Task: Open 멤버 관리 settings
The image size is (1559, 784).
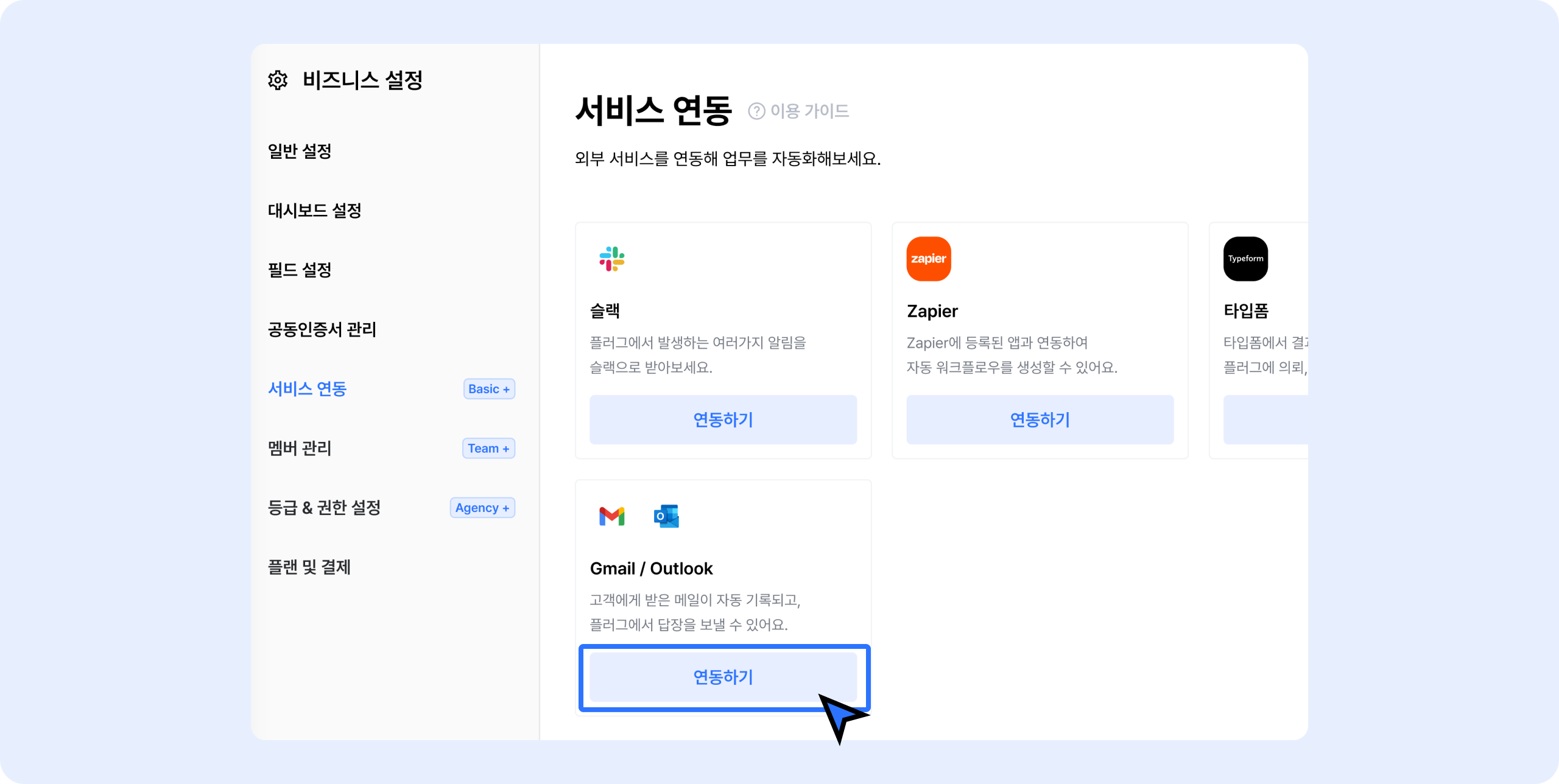Action: coord(300,448)
